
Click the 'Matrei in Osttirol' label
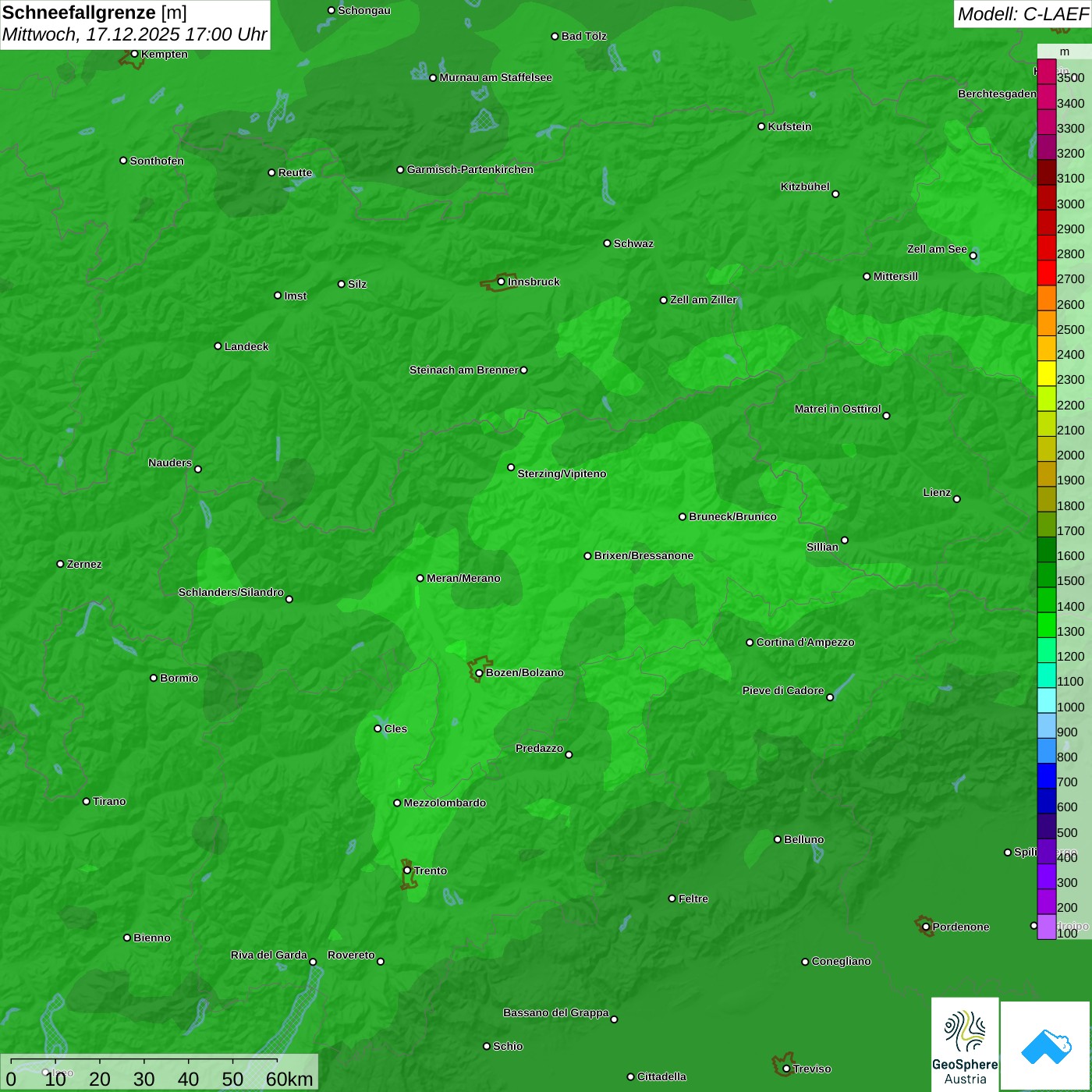pyautogui.click(x=838, y=409)
